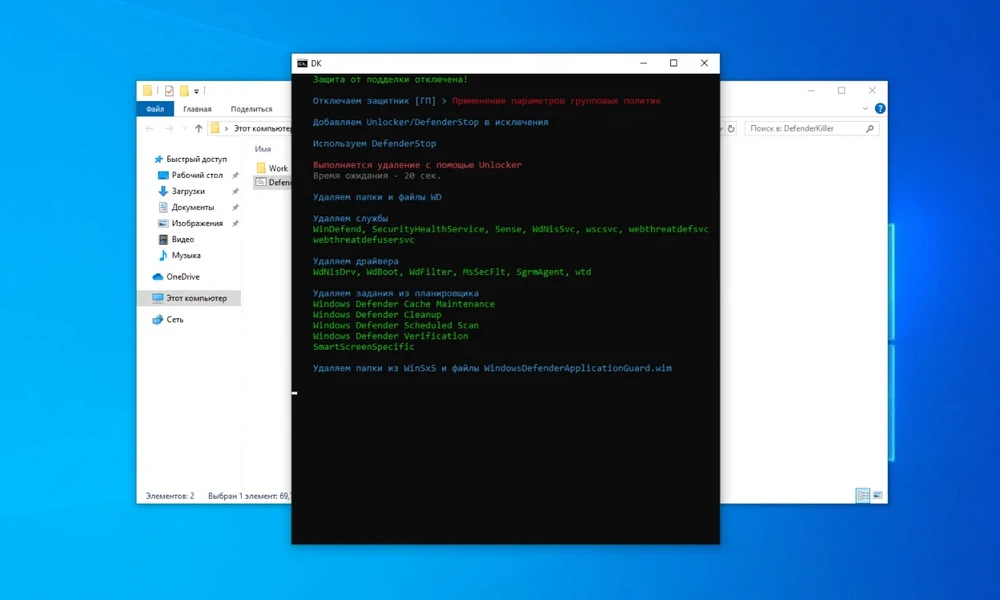Click the up-arrow navigation icon in Explorer

(198, 129)
